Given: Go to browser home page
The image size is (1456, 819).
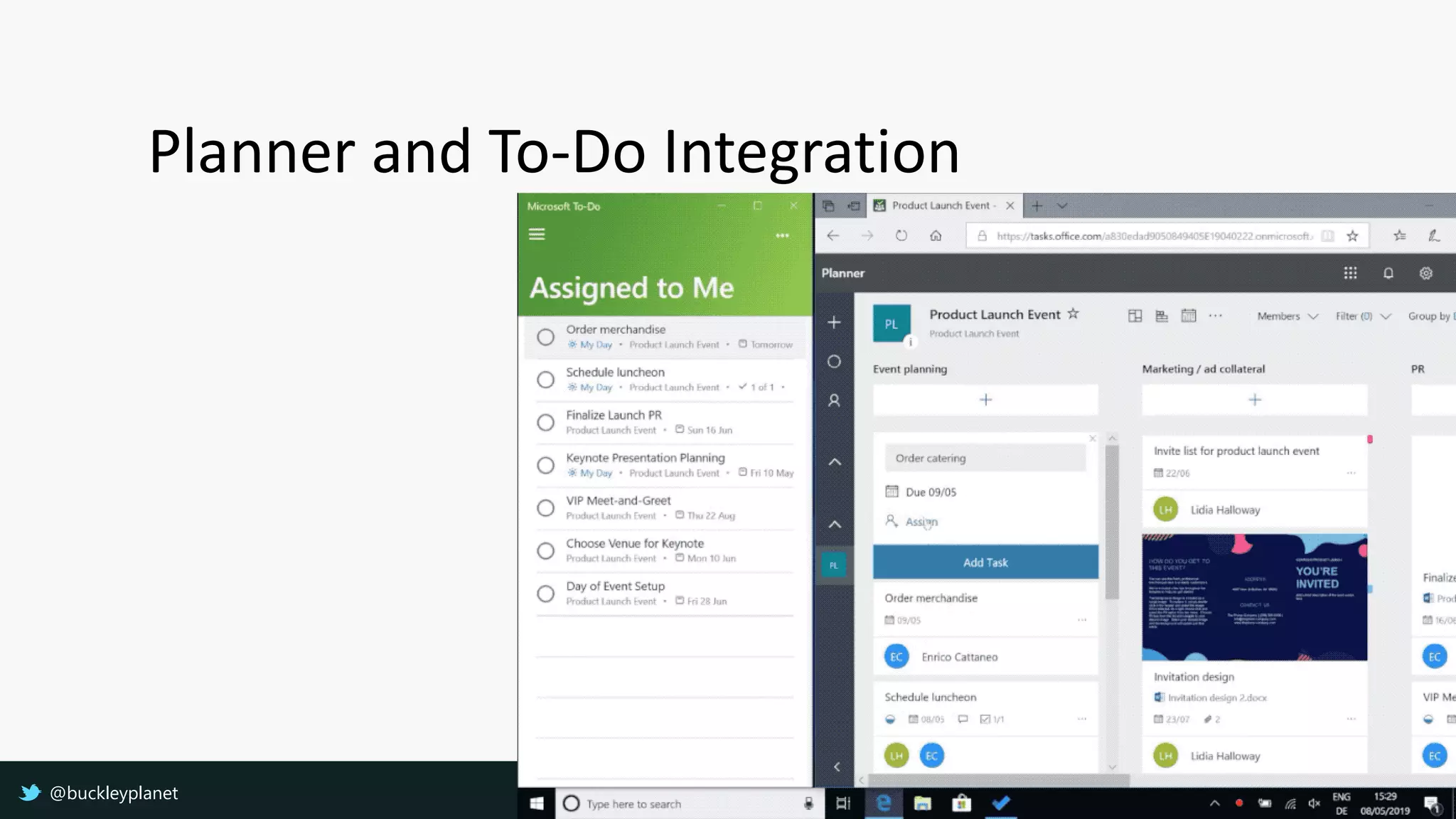Looking at the screenshot, I should (x=936, y=235).
